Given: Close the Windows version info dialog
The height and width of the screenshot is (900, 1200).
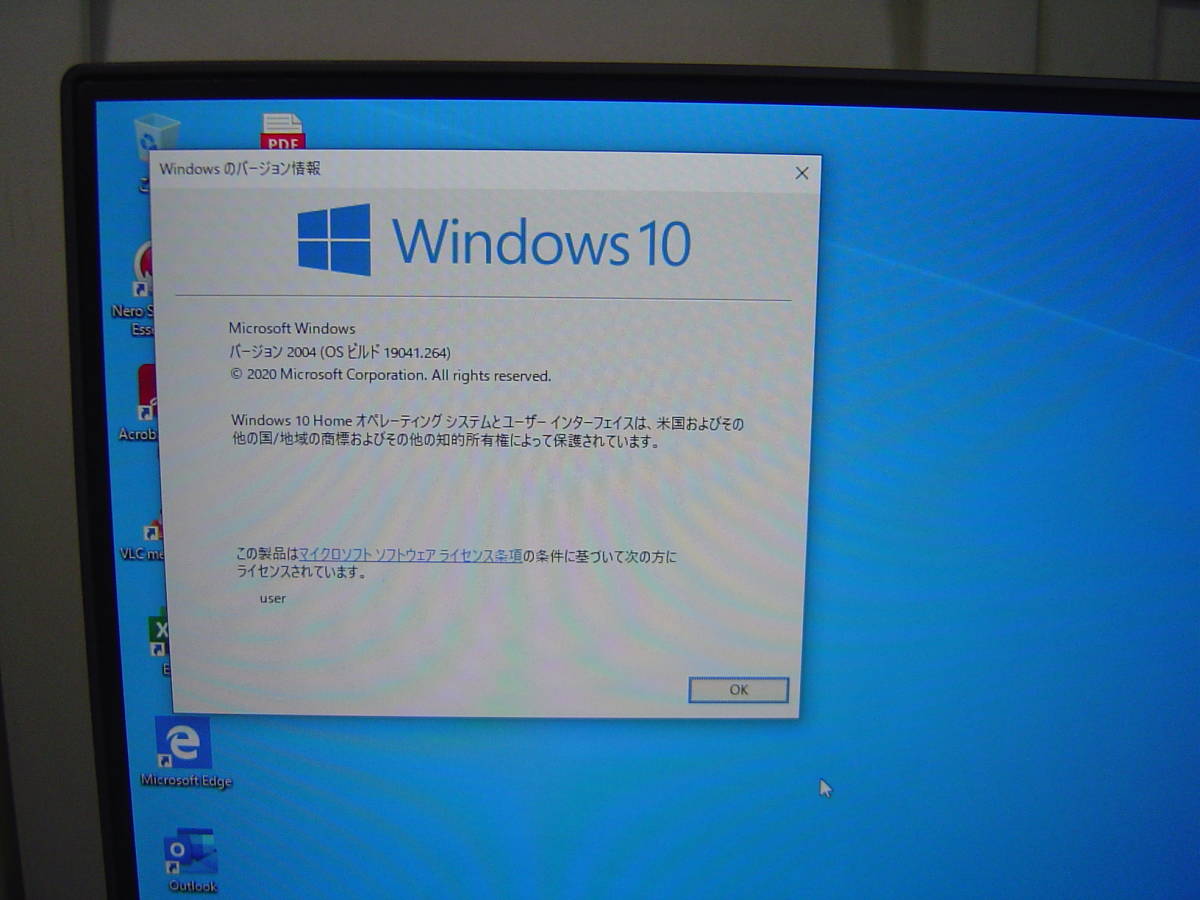Looking at the screenshot, I should click(801, 173).
